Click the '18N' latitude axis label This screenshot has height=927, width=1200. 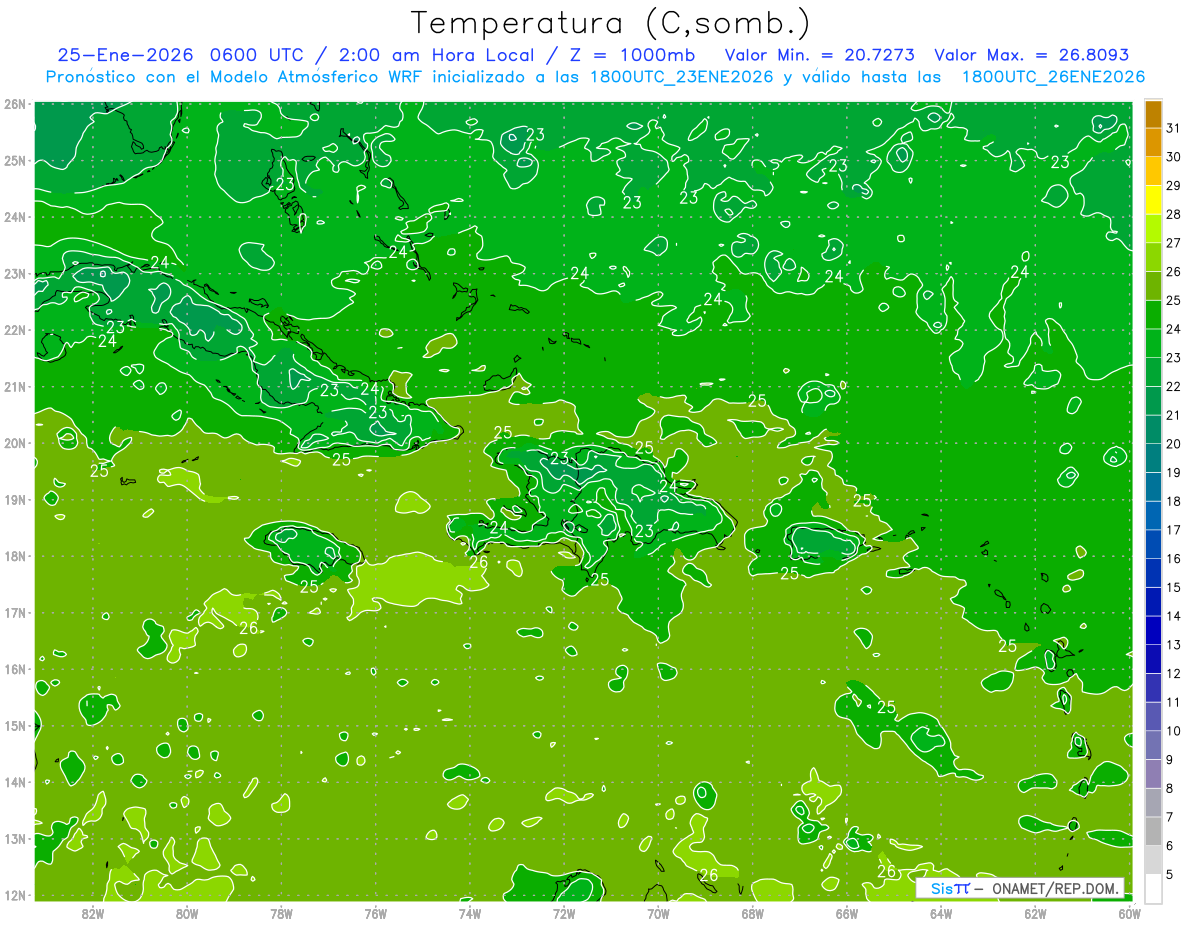14,556
